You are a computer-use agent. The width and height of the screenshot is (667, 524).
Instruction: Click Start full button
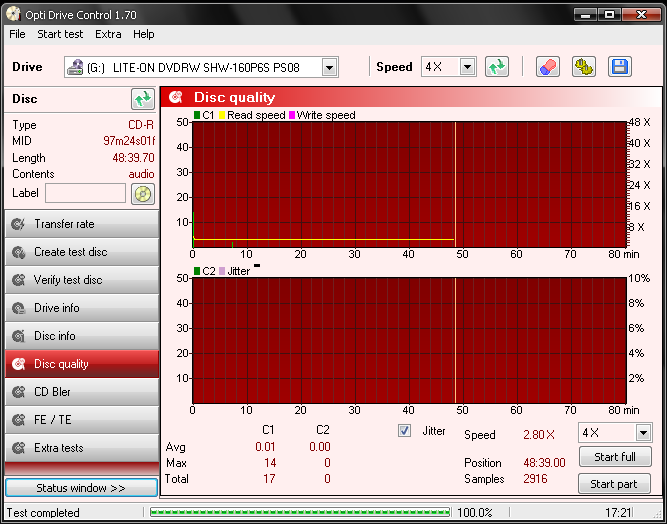point(615,457)
